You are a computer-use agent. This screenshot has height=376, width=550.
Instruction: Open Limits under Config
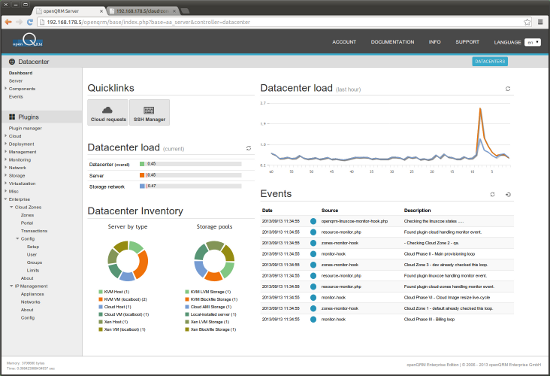[33, 270]
